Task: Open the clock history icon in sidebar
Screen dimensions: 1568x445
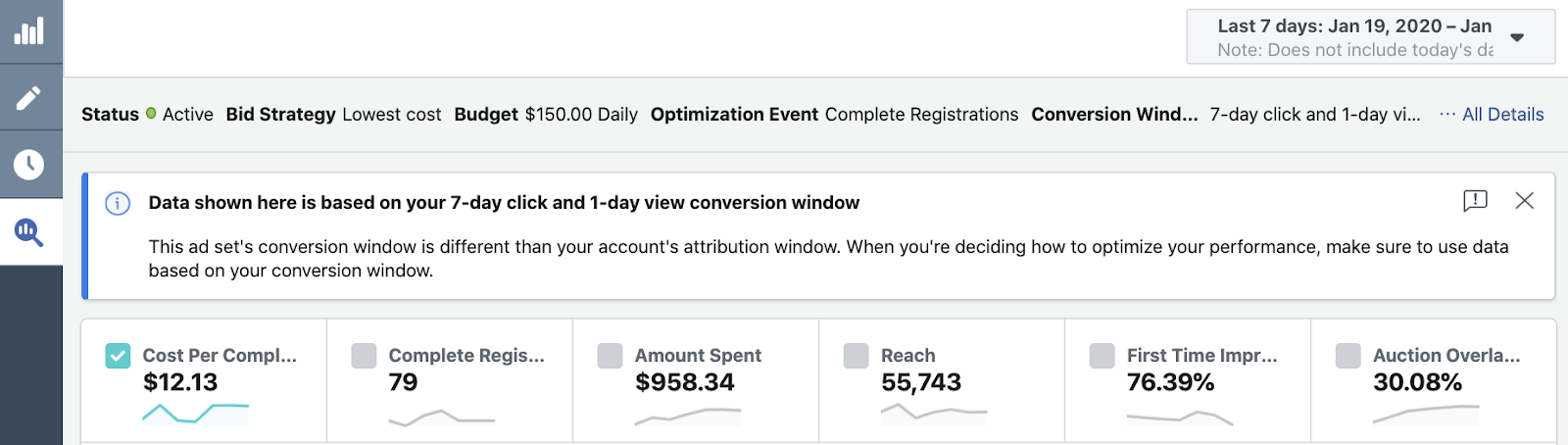Action: pyautogui.click(x=29, y=164)
